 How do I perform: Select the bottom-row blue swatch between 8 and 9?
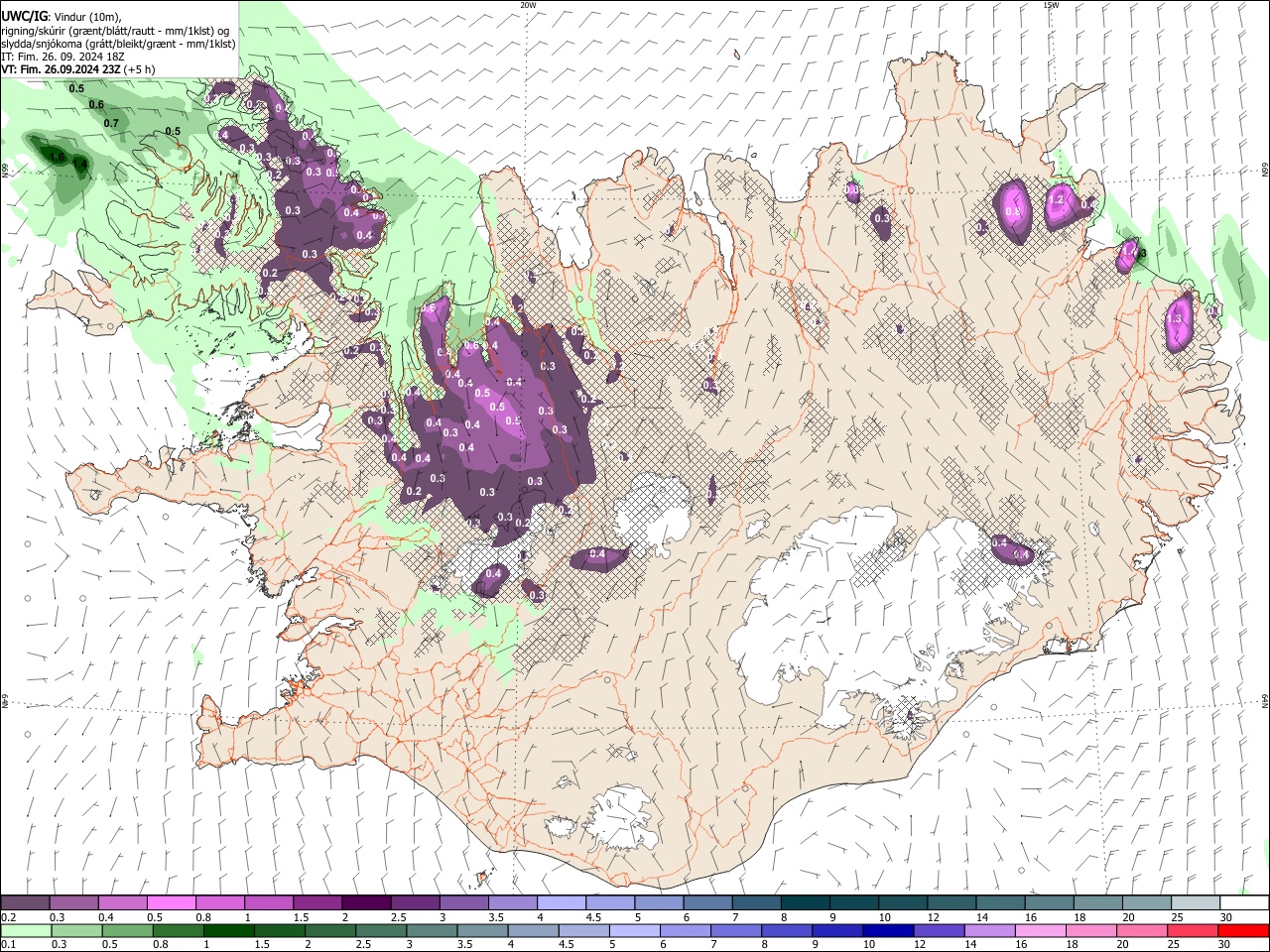[x=787, y=931]
